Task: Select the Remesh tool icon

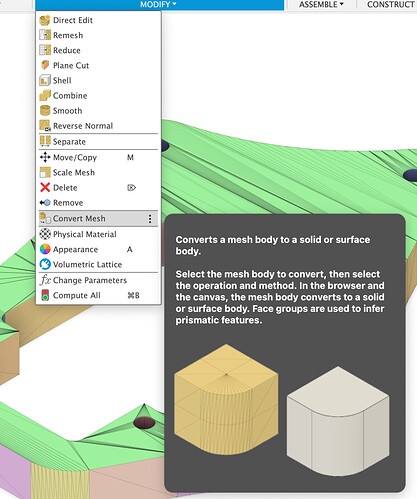Action: 45,35
